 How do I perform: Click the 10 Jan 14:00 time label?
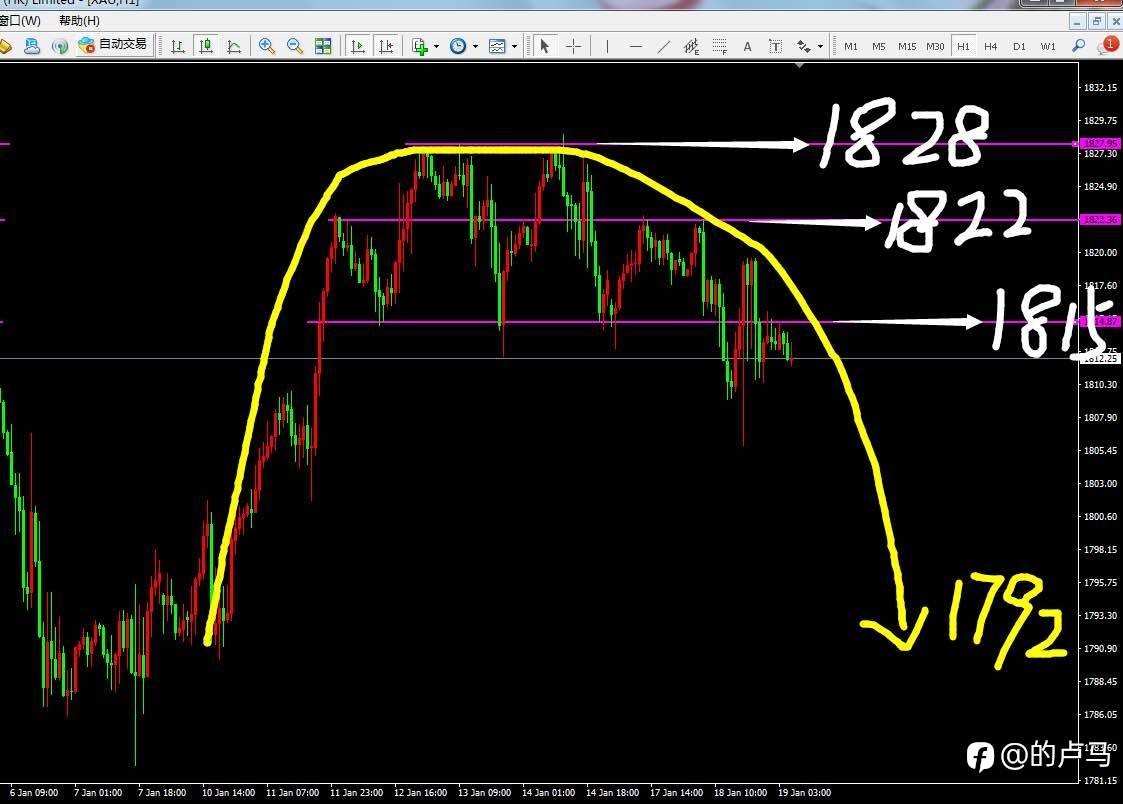(x=228, y=793)
